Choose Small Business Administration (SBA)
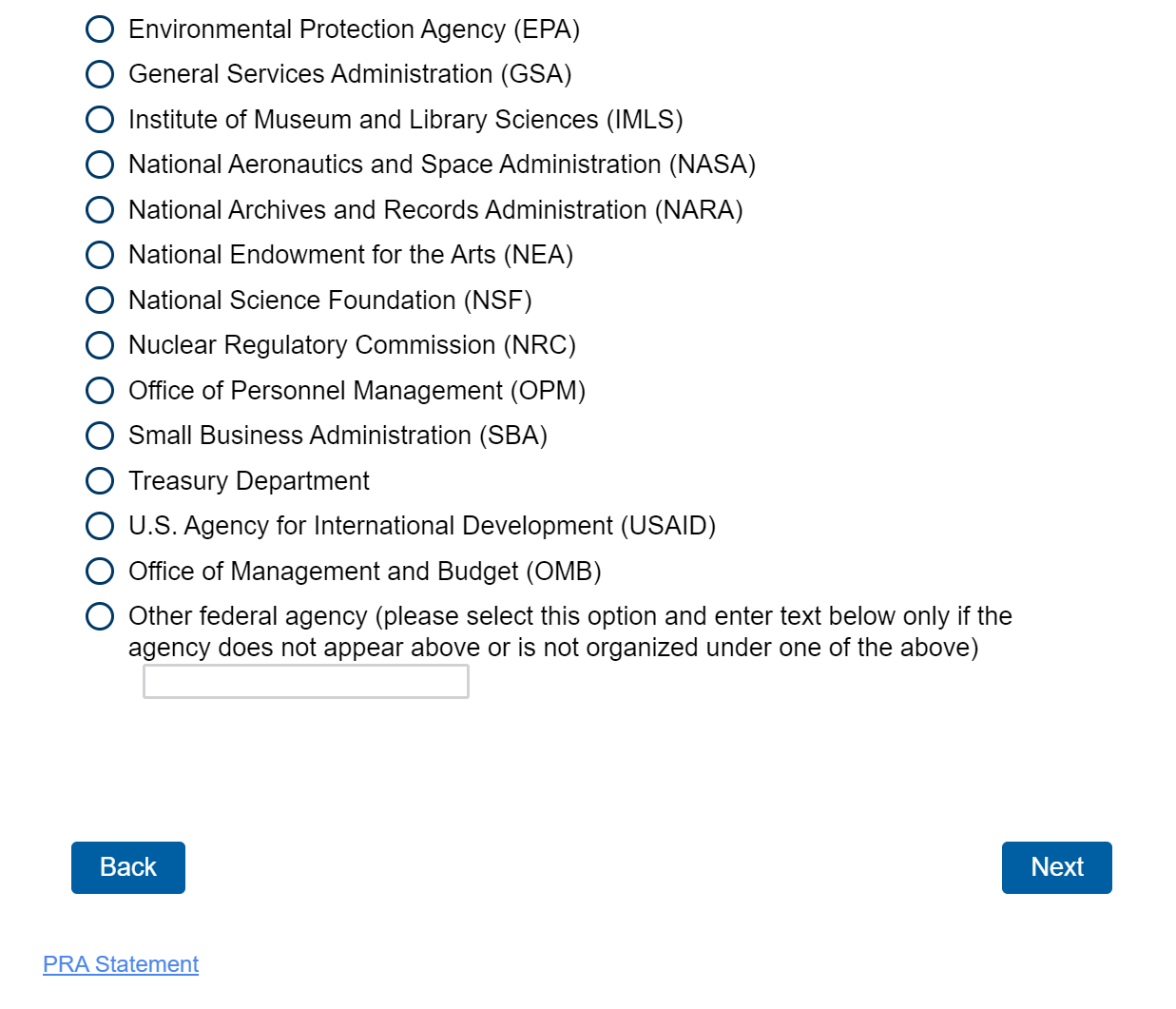This screenshot has height=1009, width=1176. pos(100,436)
